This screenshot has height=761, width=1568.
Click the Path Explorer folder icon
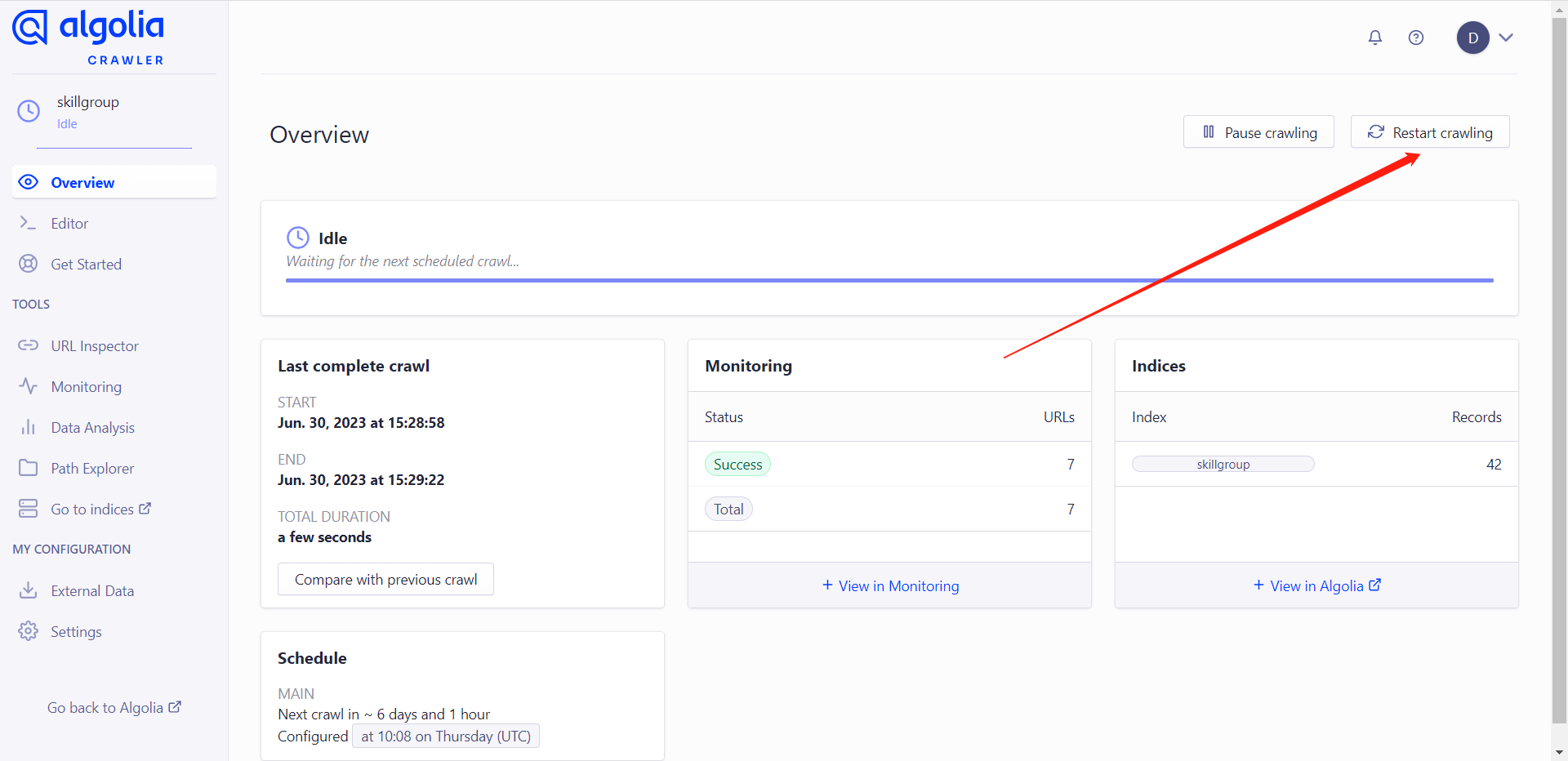pyautogui.click(x=29, y=468)
